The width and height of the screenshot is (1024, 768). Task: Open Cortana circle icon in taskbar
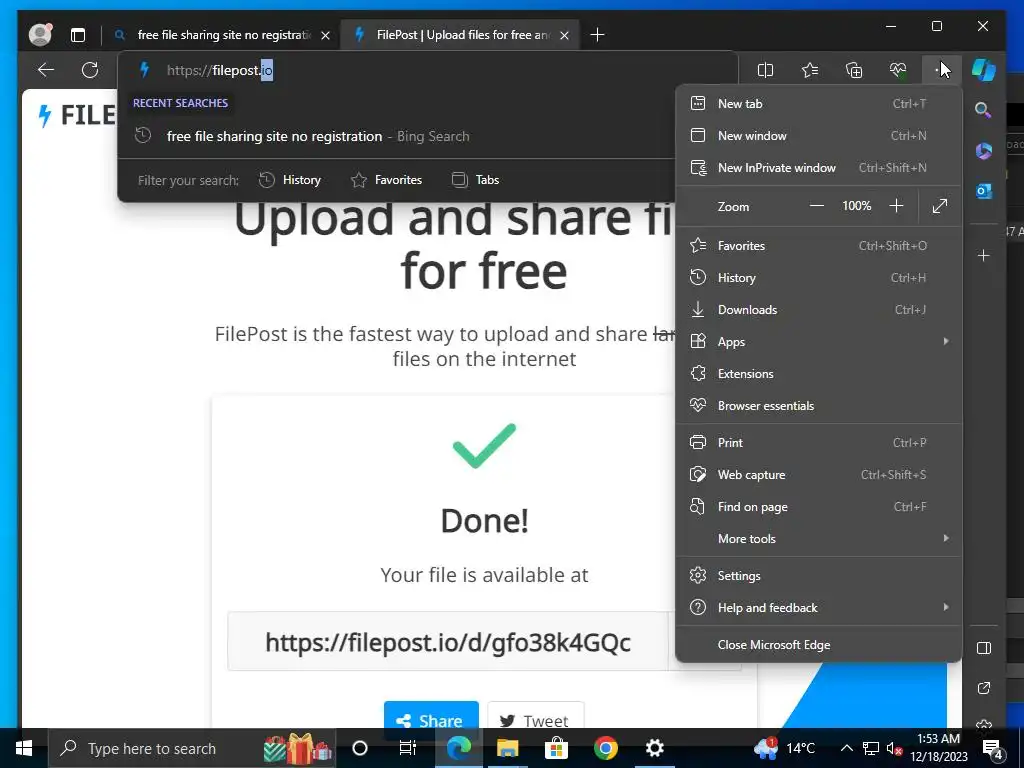point(360,748)
